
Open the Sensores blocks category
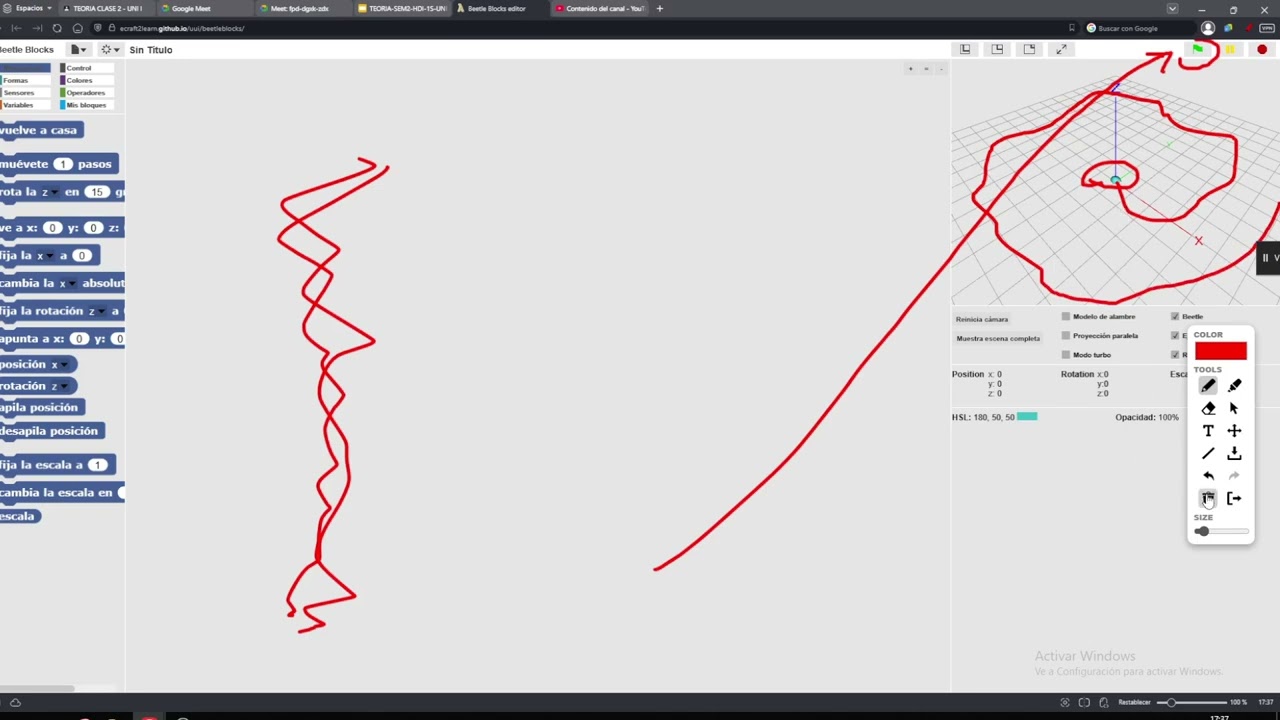pyautogui.click(x=25, y=93)
